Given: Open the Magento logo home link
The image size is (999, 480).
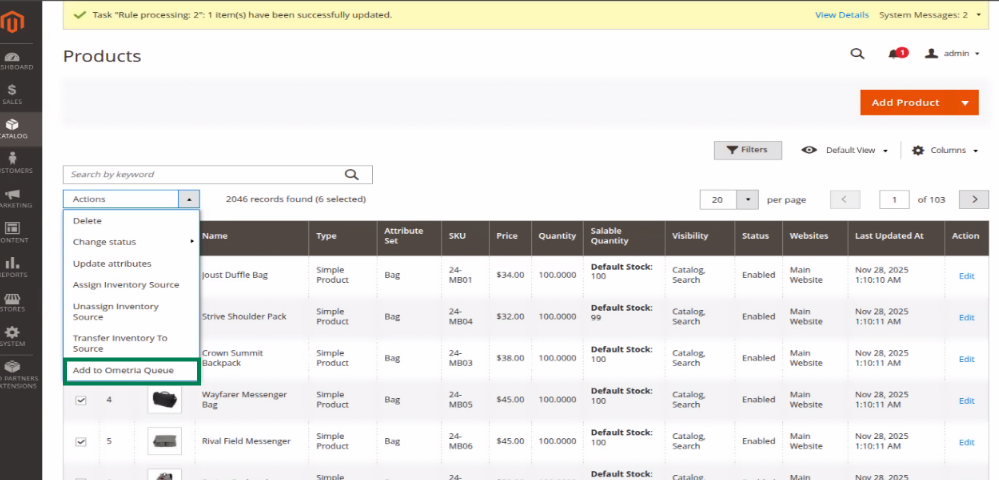Looking at the screenshot, I should 12,23.
